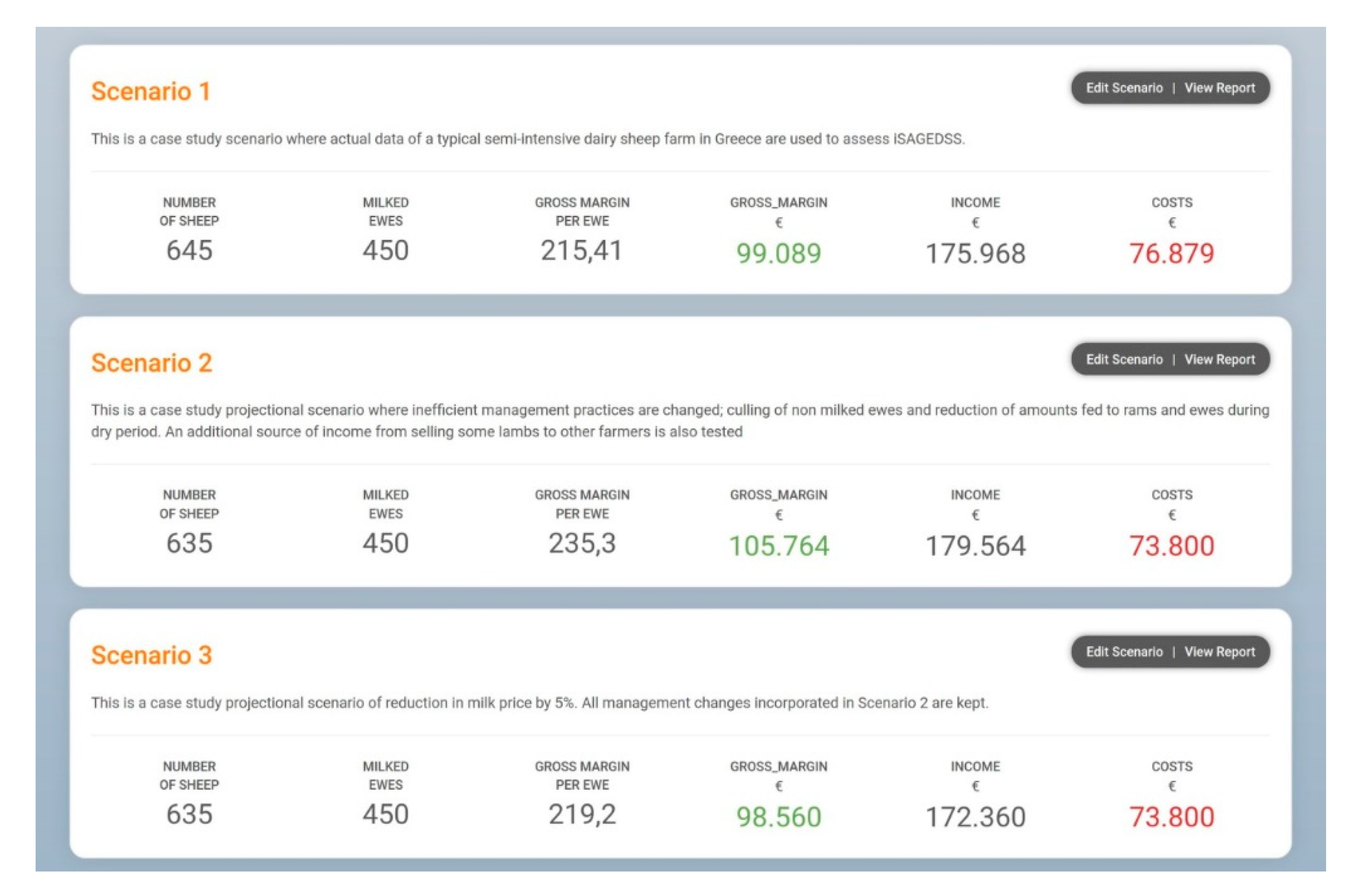Select the Scenario 1 heading

pos(151,92)
